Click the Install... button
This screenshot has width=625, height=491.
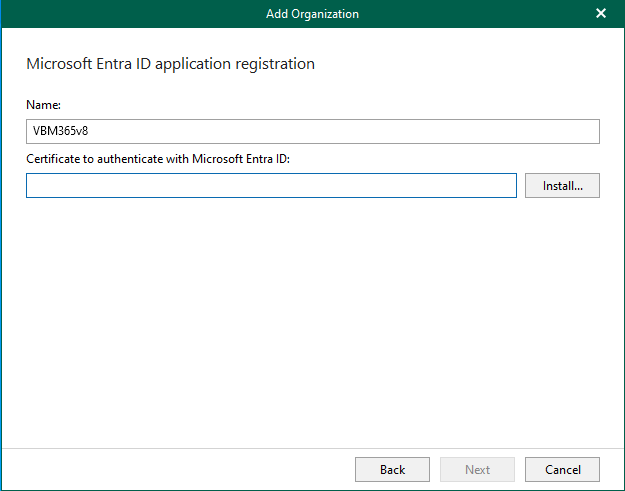(x=561, y=186)
